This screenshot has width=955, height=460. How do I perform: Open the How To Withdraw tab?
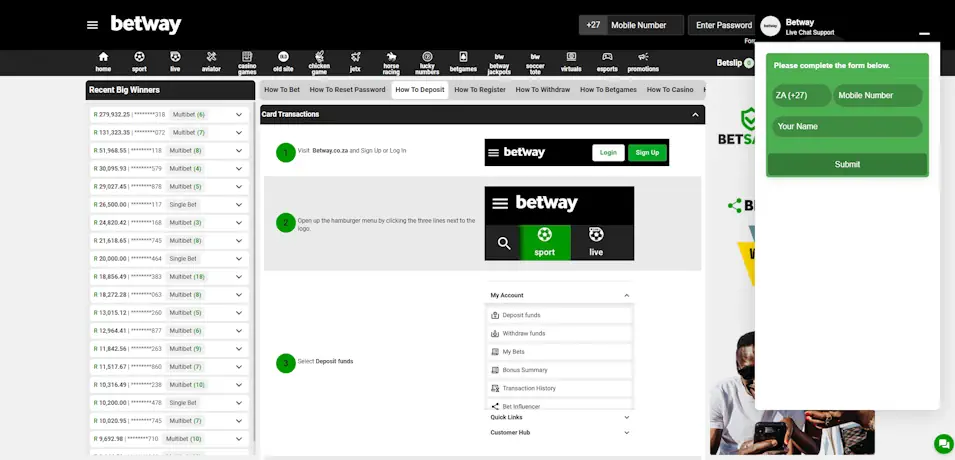click(x=543, y=90)
